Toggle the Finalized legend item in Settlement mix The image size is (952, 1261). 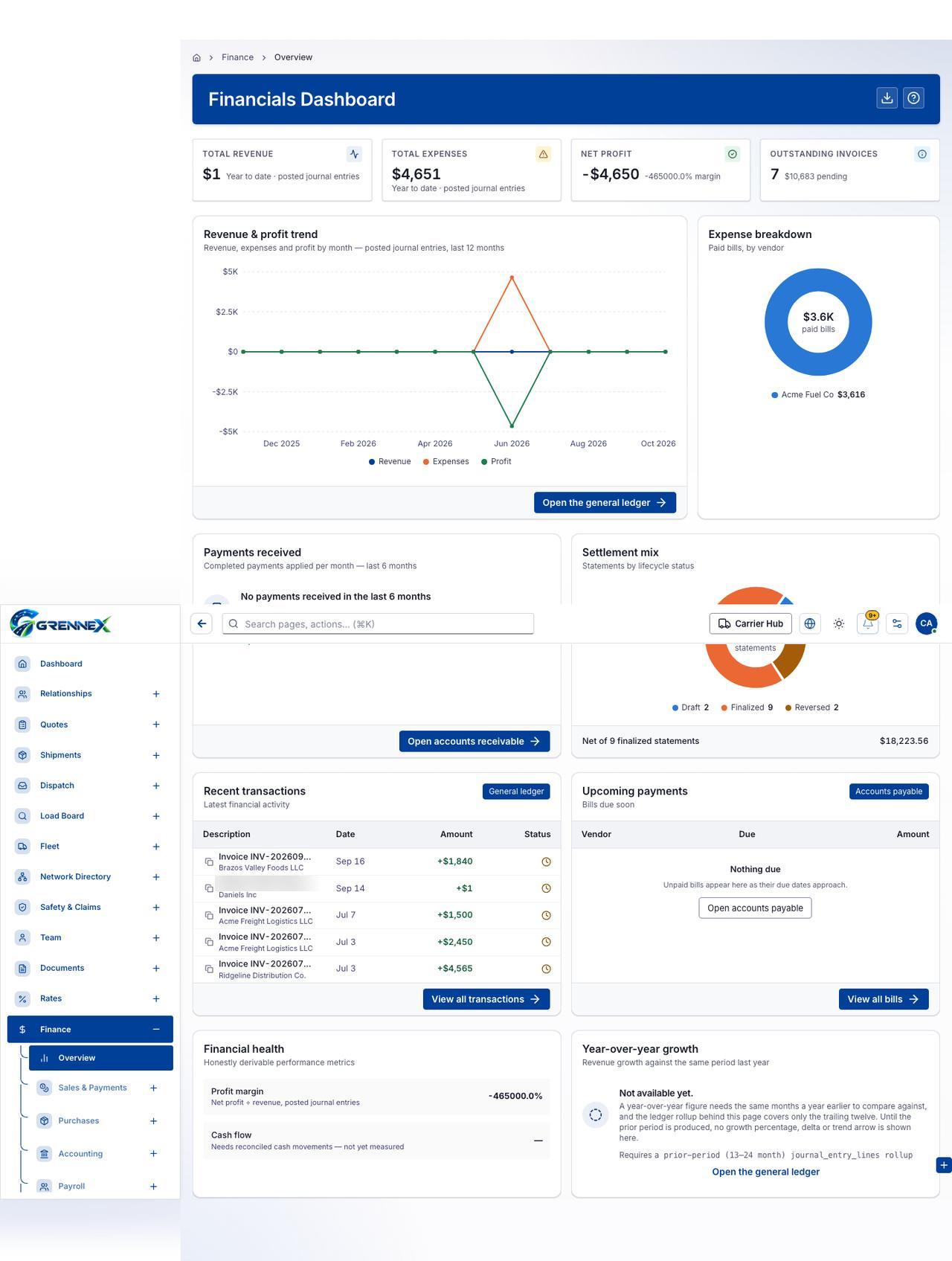click(x=747, y=707)
